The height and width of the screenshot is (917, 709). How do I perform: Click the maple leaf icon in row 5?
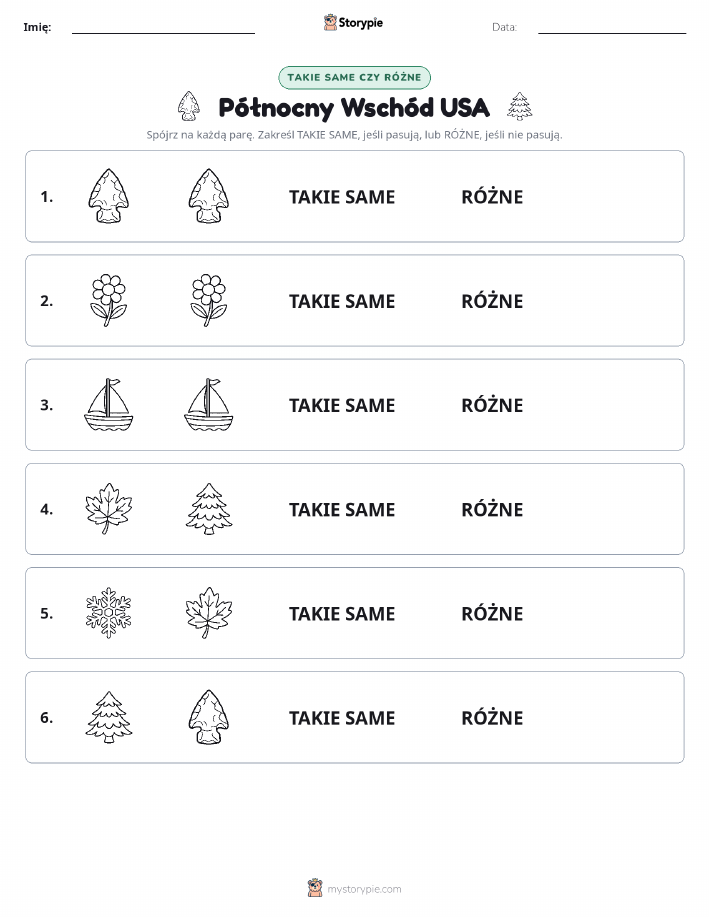click(209, 612)
